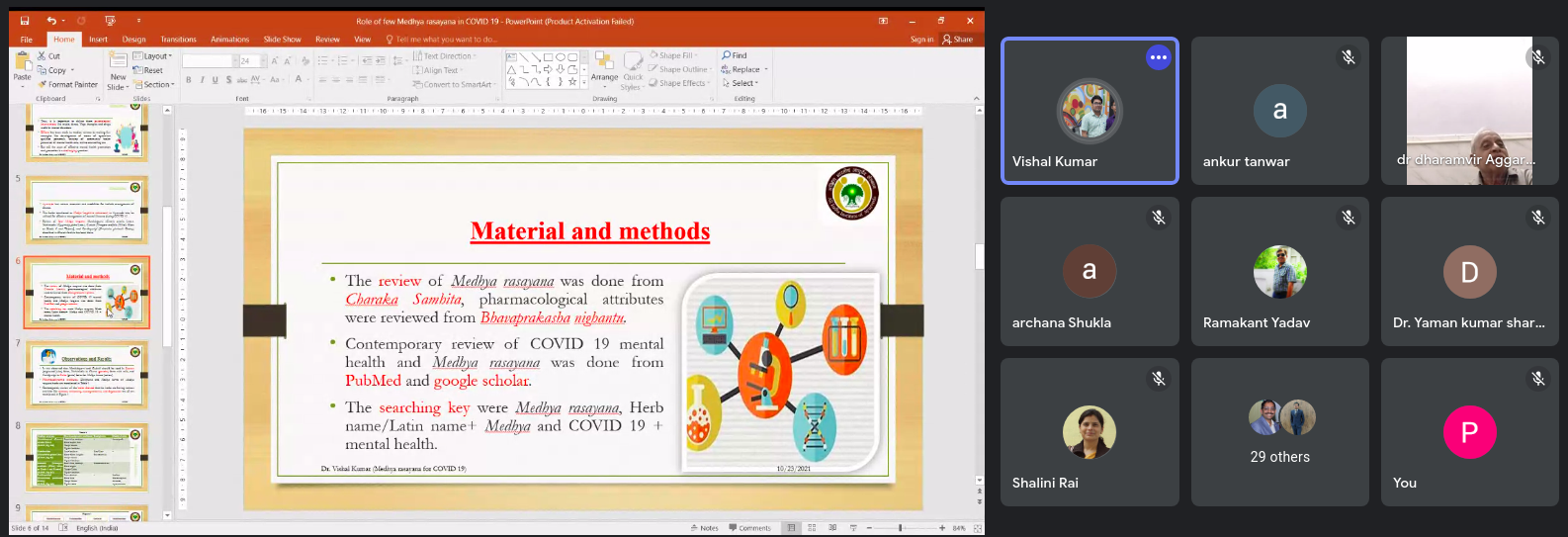Click the Save icon in PowerPoint title bar
Screen dimensions: 1568x537
pos(25,21)
